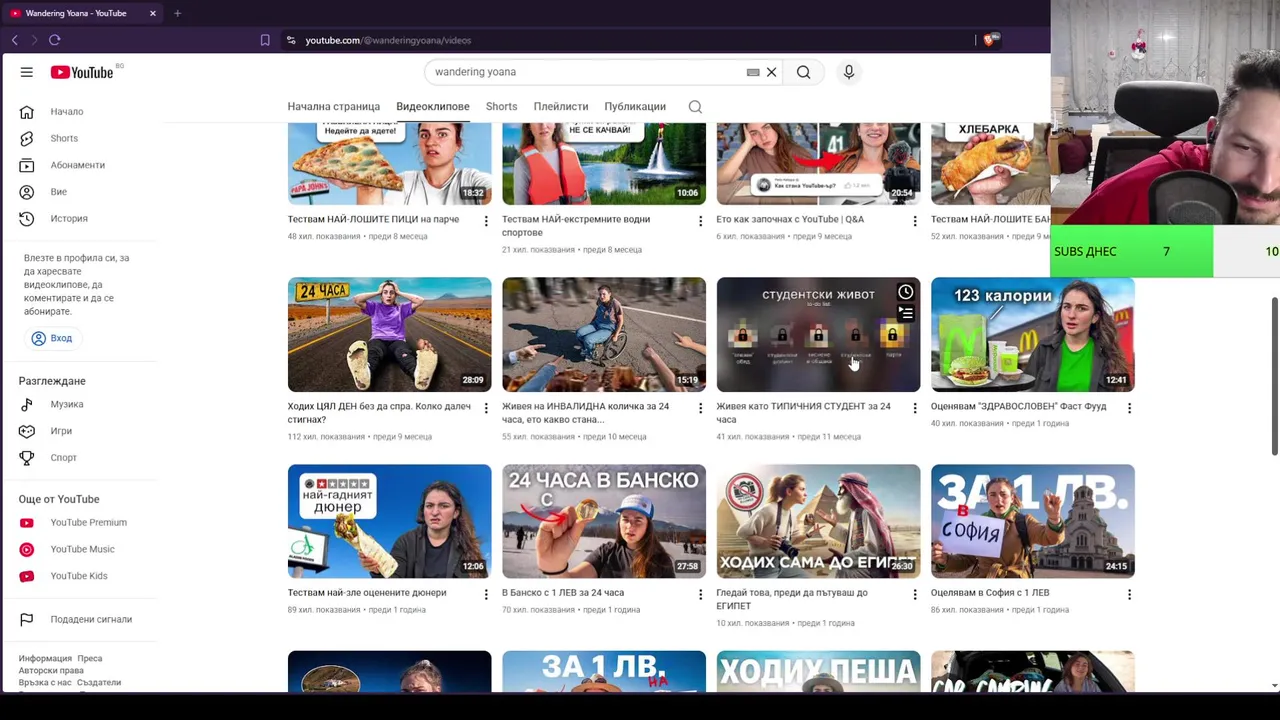The image size is (1280, 720).
Task: Bookmark the page with the bookmark icon
Action: point(265,40)
